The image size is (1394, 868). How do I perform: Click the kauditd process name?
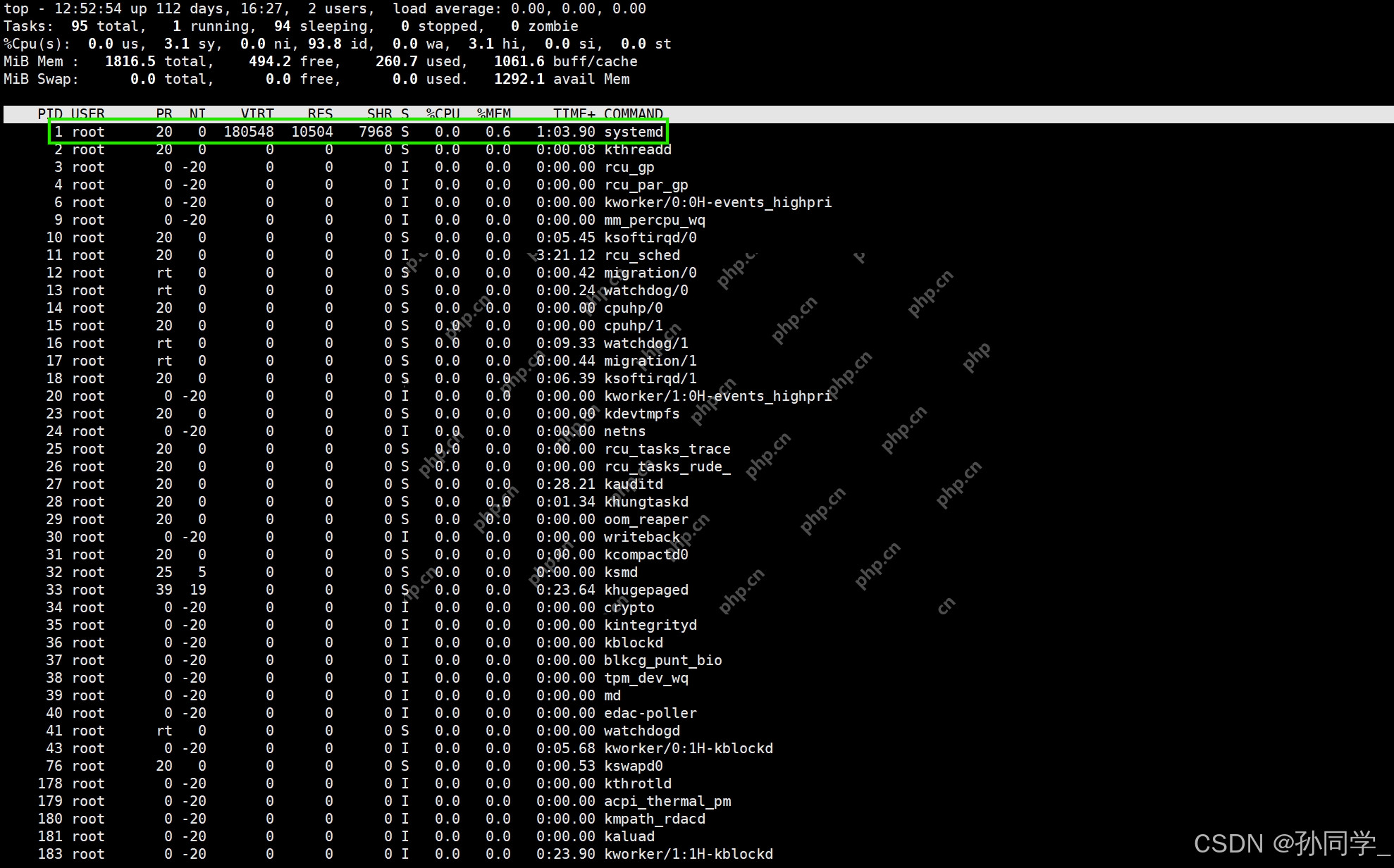(633, 484)
